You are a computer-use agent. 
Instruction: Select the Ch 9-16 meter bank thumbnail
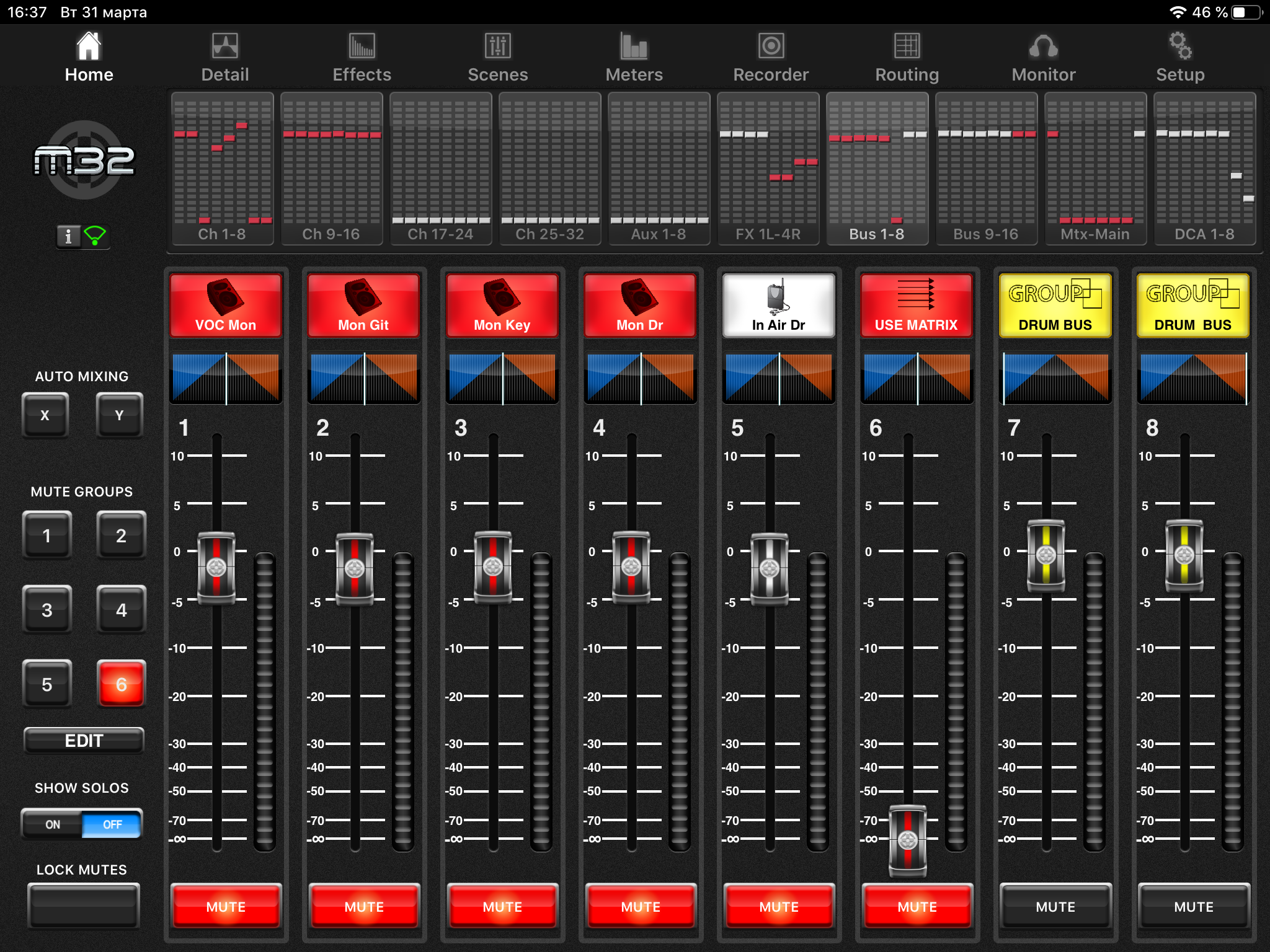pyautogui.click(x=331, y=169)
